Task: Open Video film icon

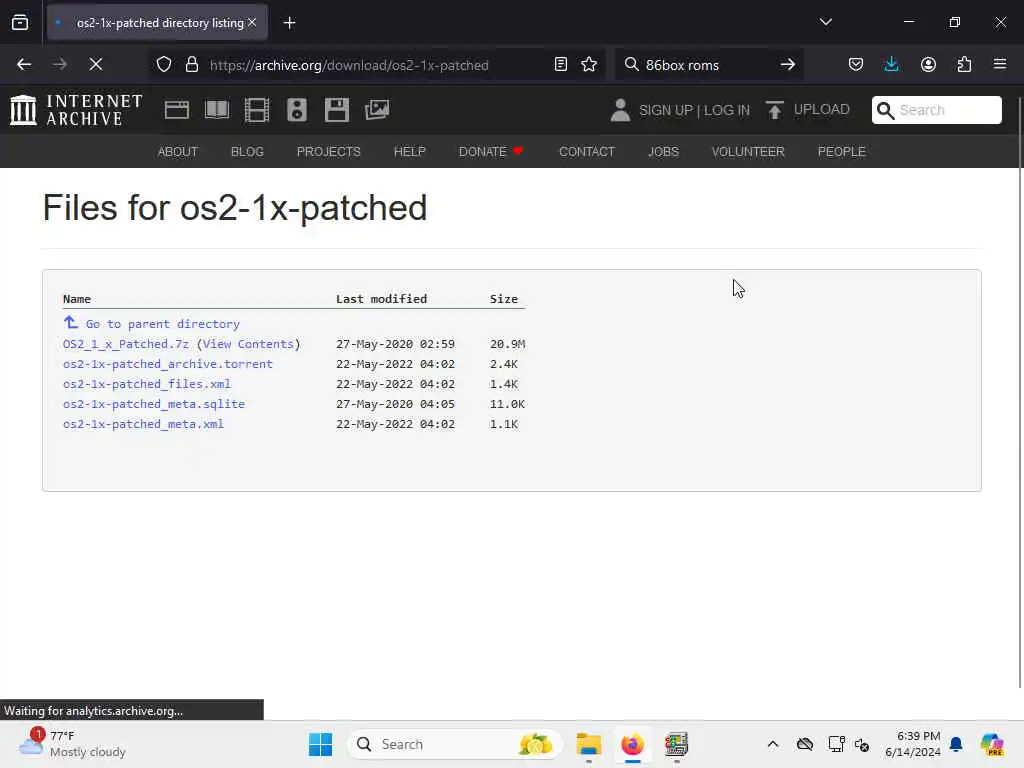Action: point(257,110)
